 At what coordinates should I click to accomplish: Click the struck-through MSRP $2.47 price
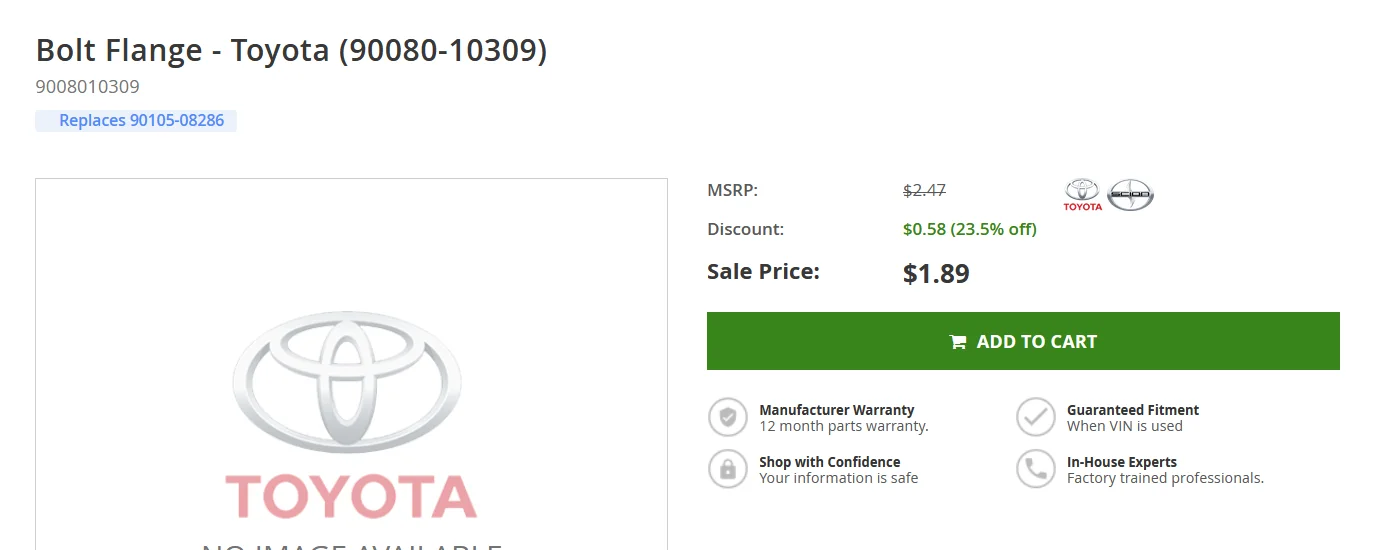click(x=924, y=190)
